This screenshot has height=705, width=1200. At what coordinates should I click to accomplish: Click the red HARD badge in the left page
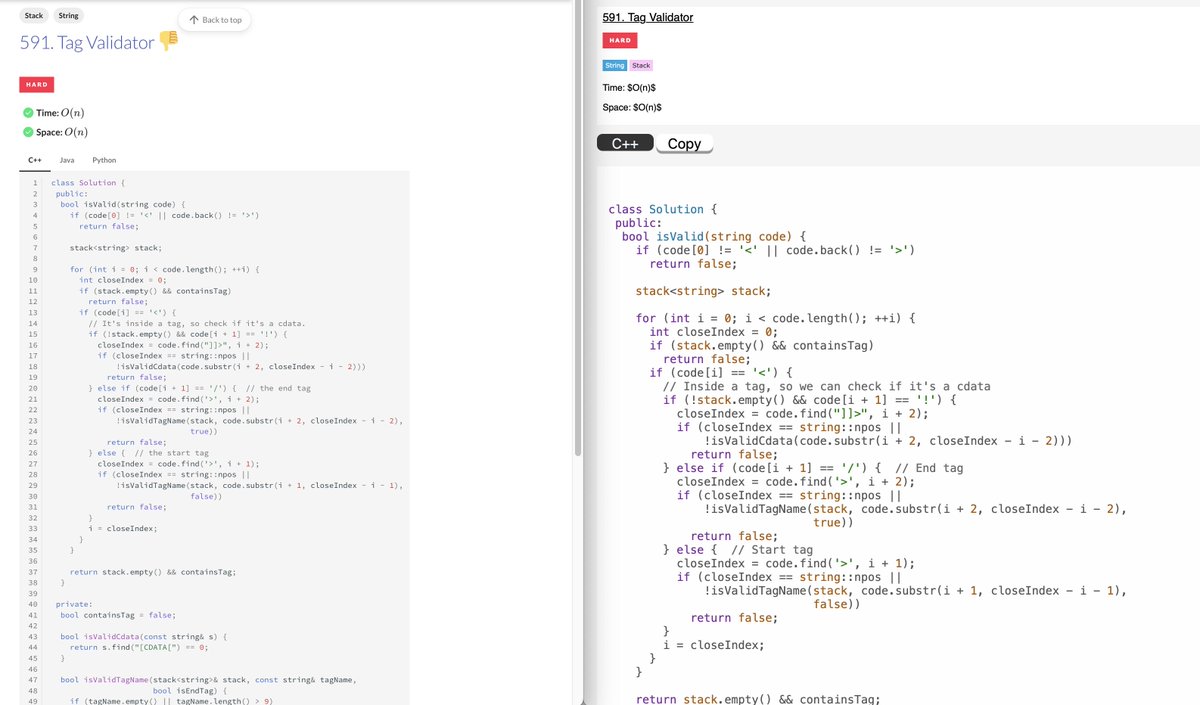click(36, 85)
